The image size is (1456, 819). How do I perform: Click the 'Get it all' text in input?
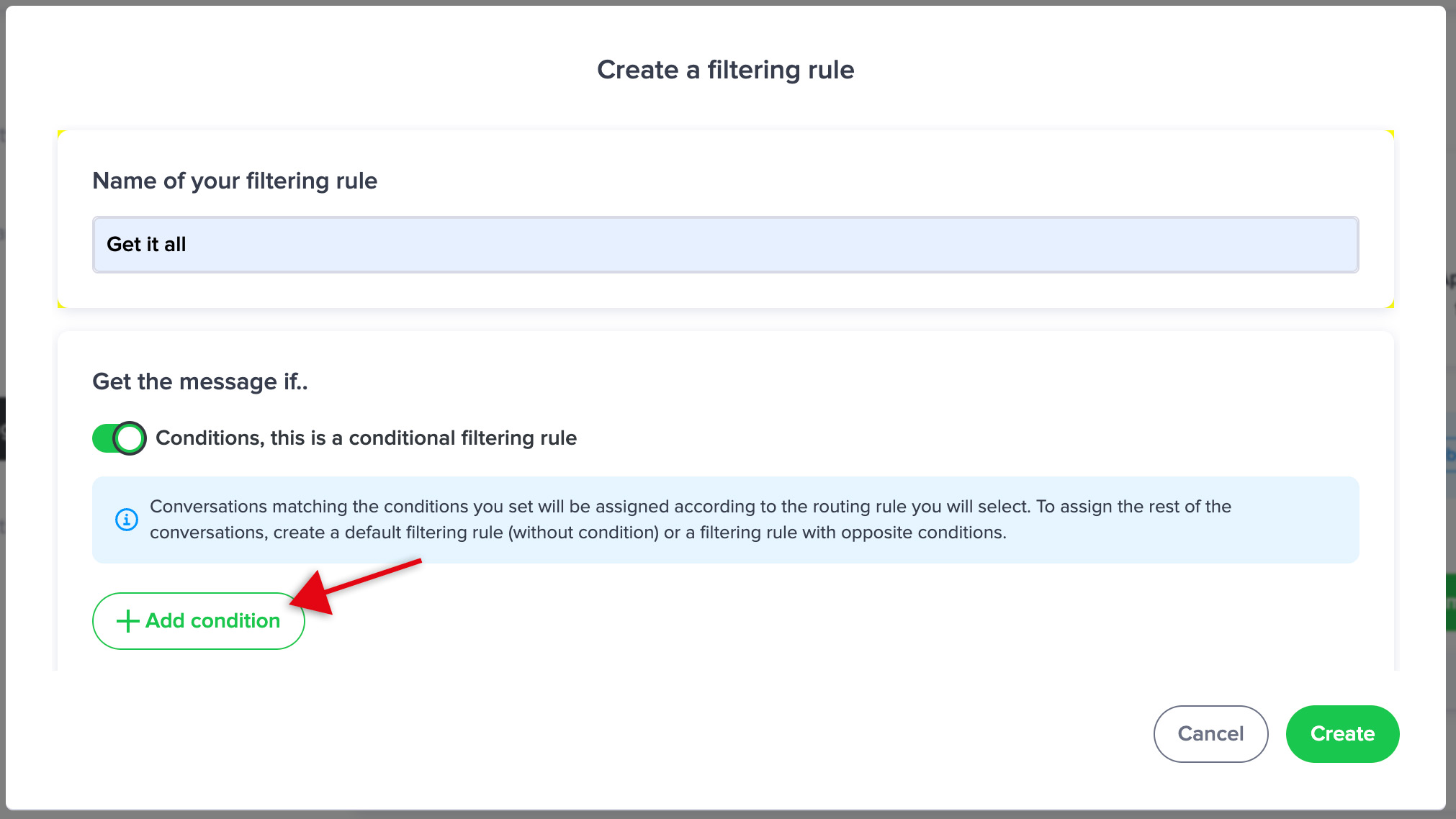point(146,245)
